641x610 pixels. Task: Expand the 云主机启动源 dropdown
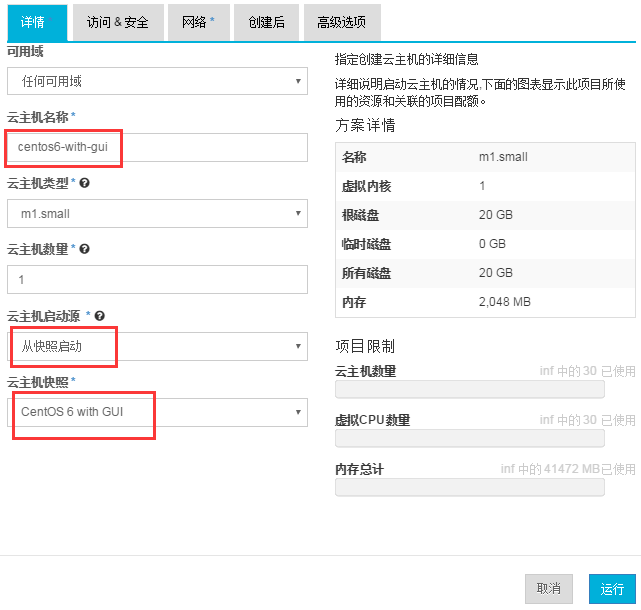pyautogui.click(x=157, y=346)
